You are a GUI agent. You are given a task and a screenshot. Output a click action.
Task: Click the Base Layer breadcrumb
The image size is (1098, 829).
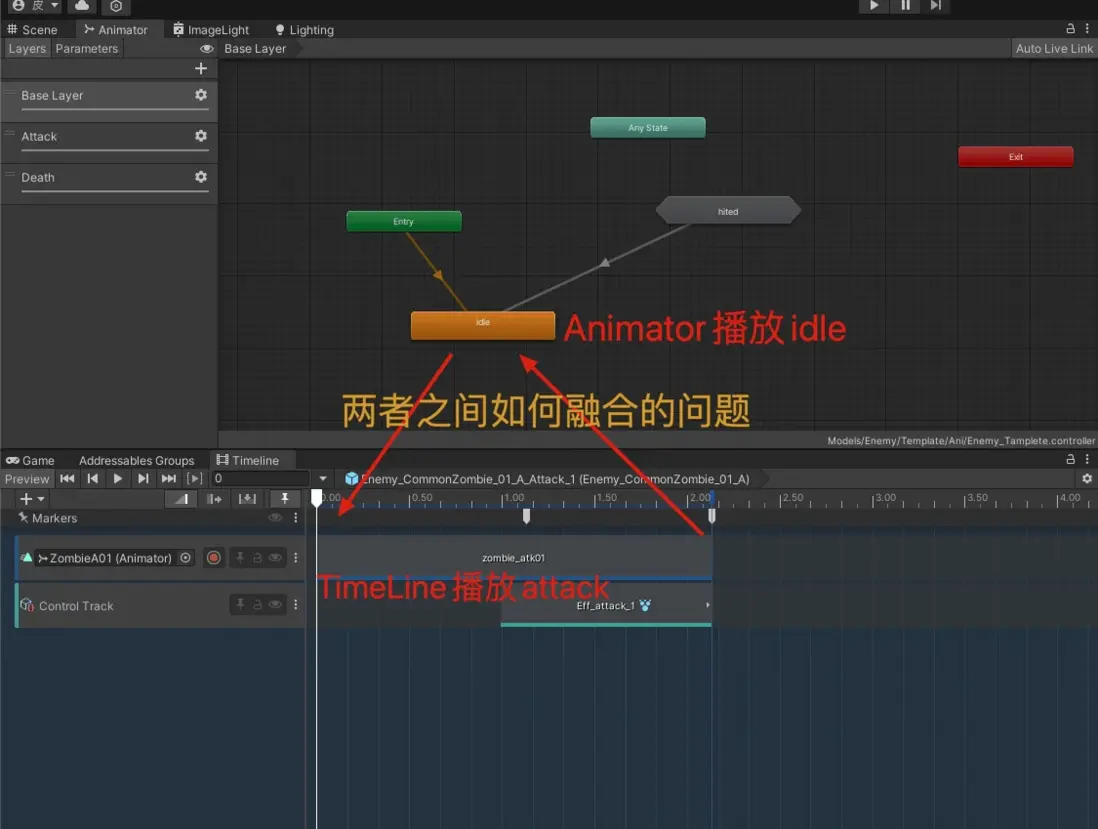[255, 48]
